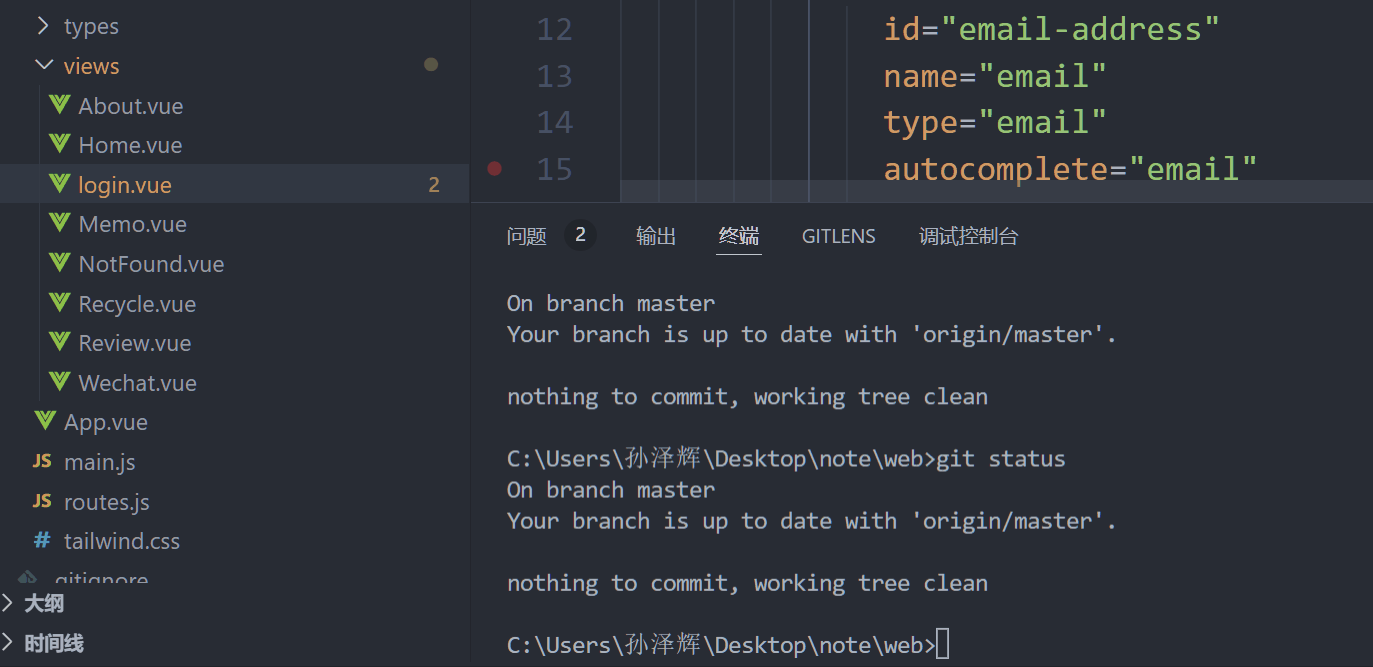Click the terminal prompt input cursor
The width and height of the screenshot is (1373, 667).
pyautogui.click(x=942, y=645)
